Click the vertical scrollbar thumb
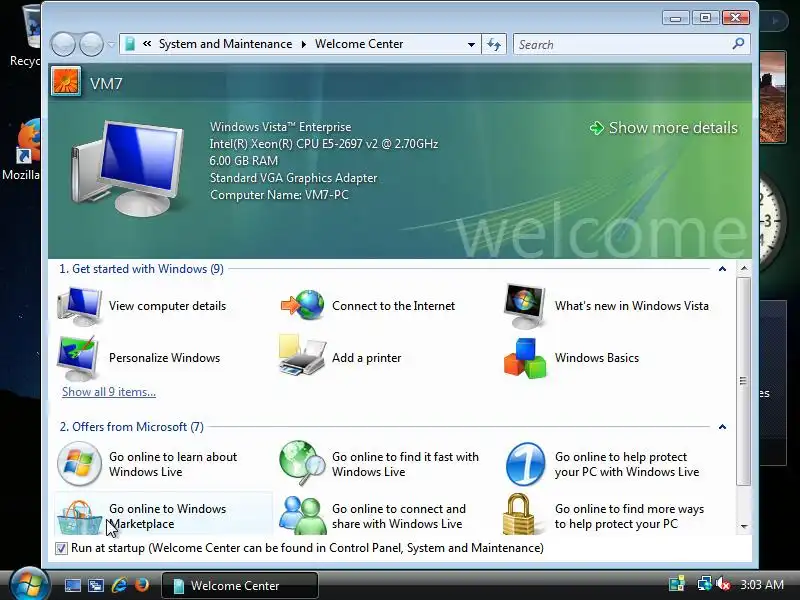Screen dimensions: 800x600 (x=744, y=382)
